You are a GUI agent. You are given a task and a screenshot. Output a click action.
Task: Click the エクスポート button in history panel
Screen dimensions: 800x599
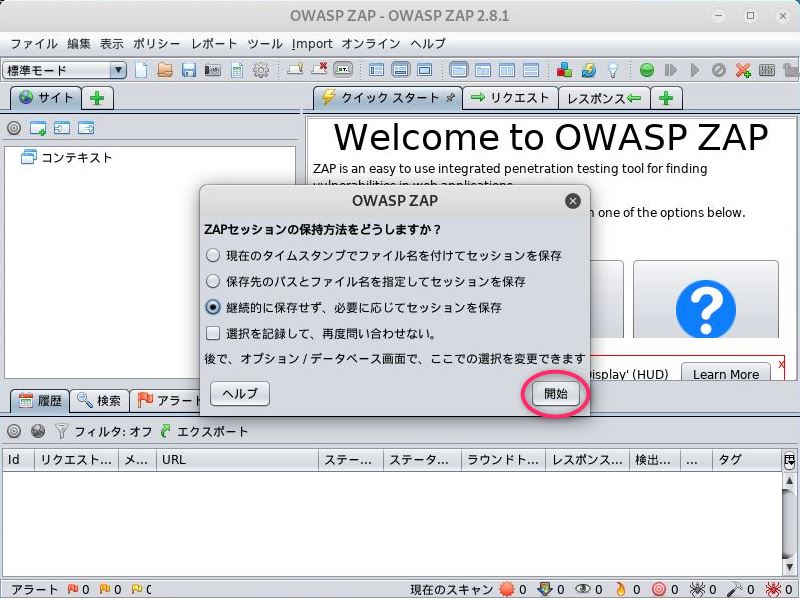204,432
